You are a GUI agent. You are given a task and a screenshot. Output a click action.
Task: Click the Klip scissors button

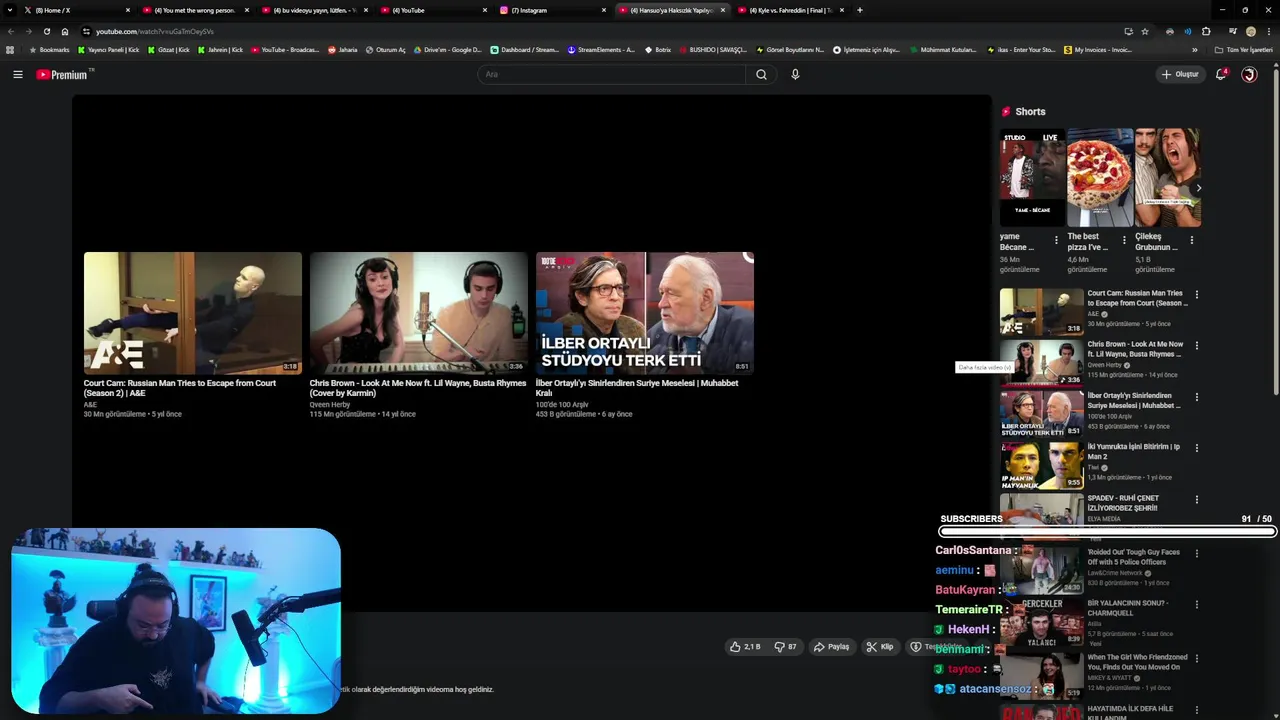[x=880, y=647]
